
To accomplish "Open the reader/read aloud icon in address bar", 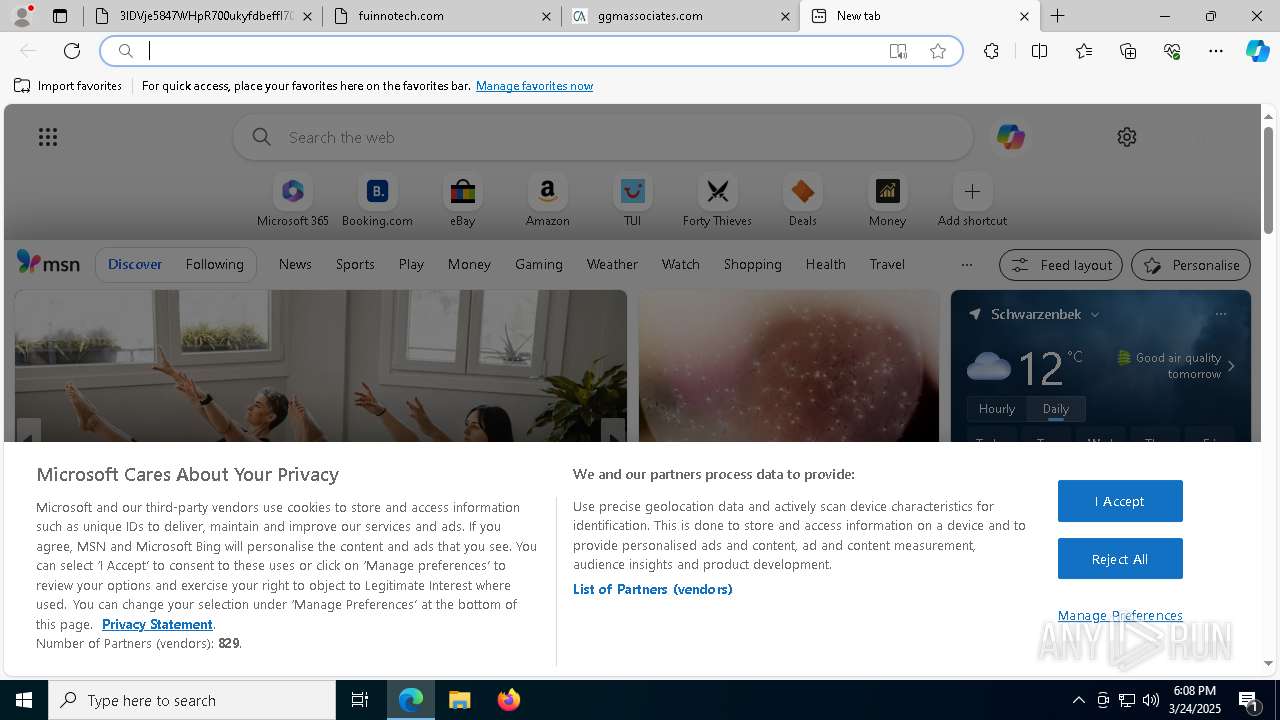I will tap(898, 51).
